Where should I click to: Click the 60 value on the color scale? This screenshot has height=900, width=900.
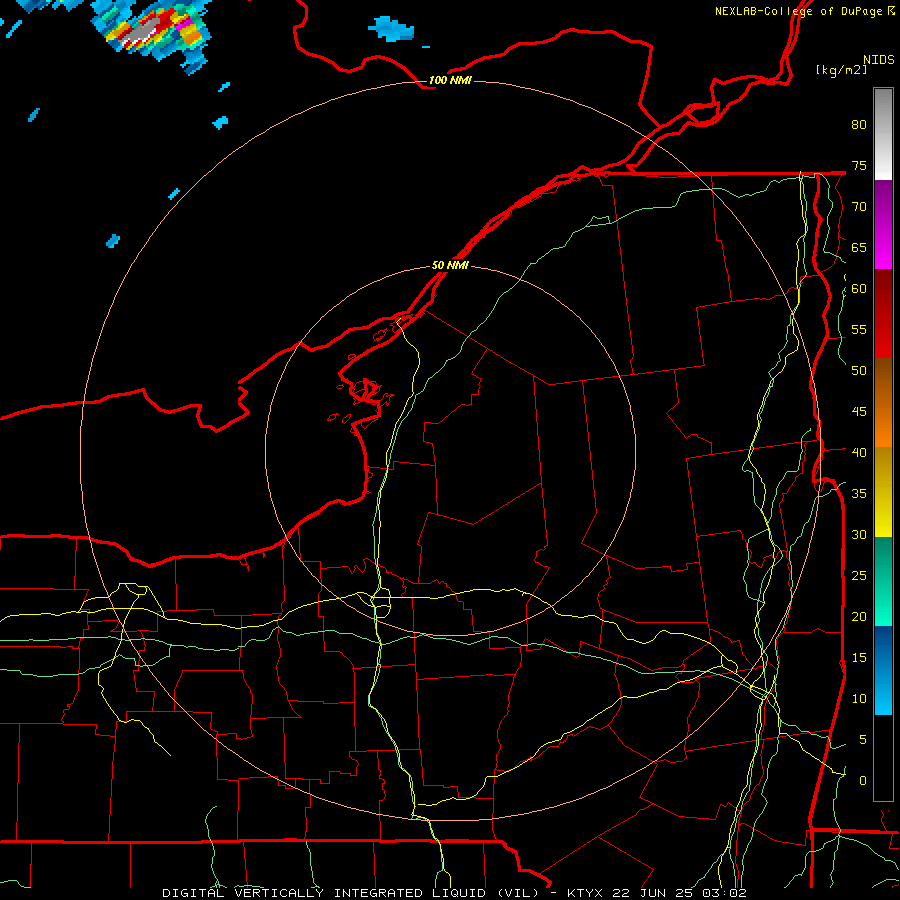[859, 289]
